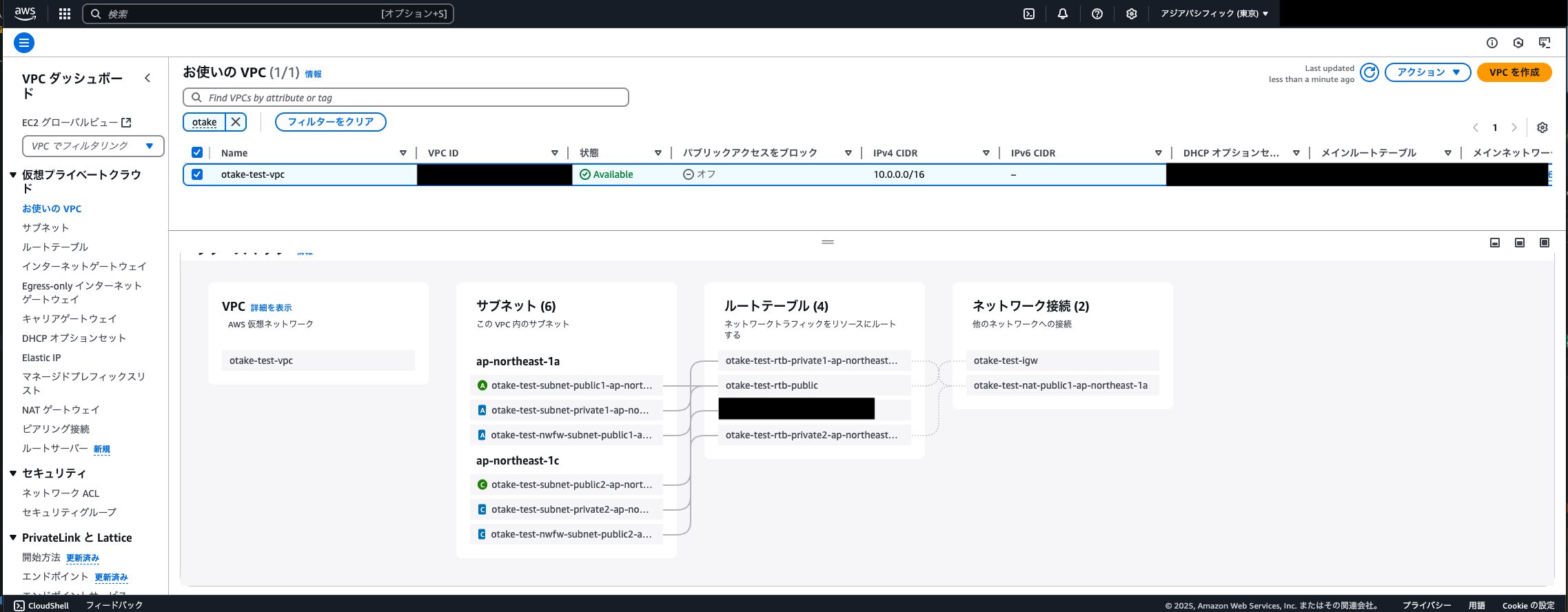Select the otake-test-vpc box in resource map
Screen dimensions: 1568x612
click(x=318, y=360)
